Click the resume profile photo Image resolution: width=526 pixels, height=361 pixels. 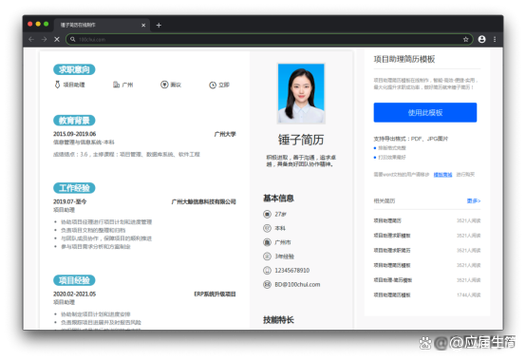(301, 93)
